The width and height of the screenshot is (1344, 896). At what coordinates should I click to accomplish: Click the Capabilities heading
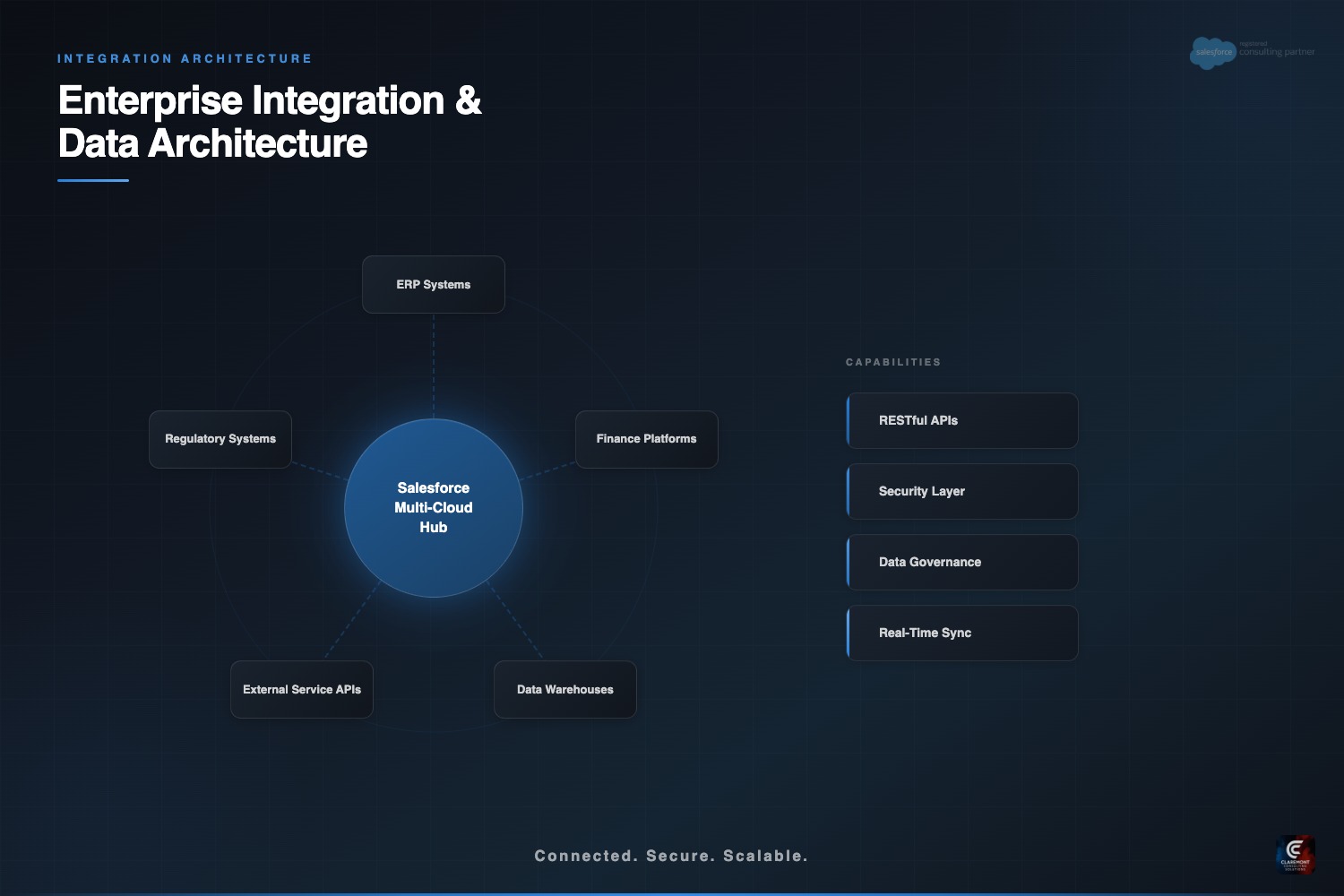coord(893,362)
